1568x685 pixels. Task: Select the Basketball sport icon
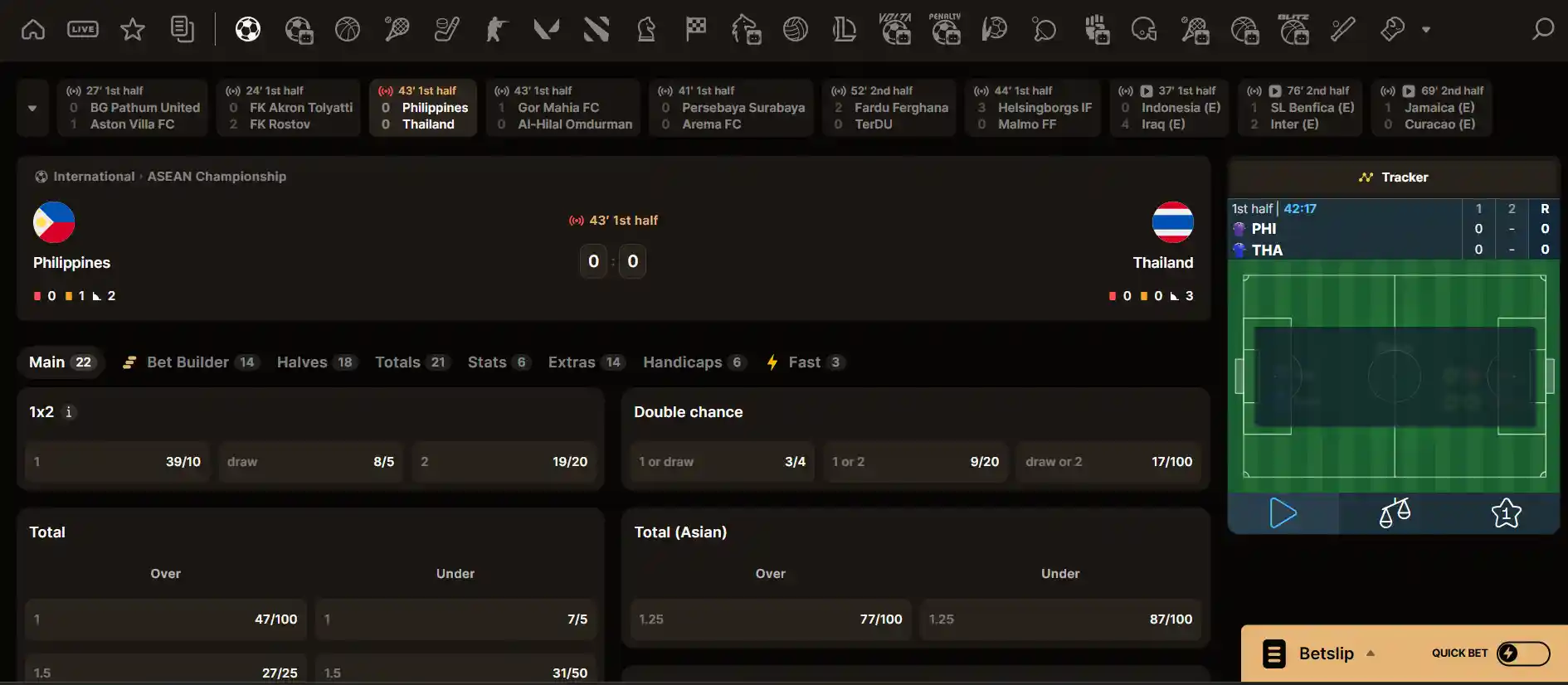348,30
